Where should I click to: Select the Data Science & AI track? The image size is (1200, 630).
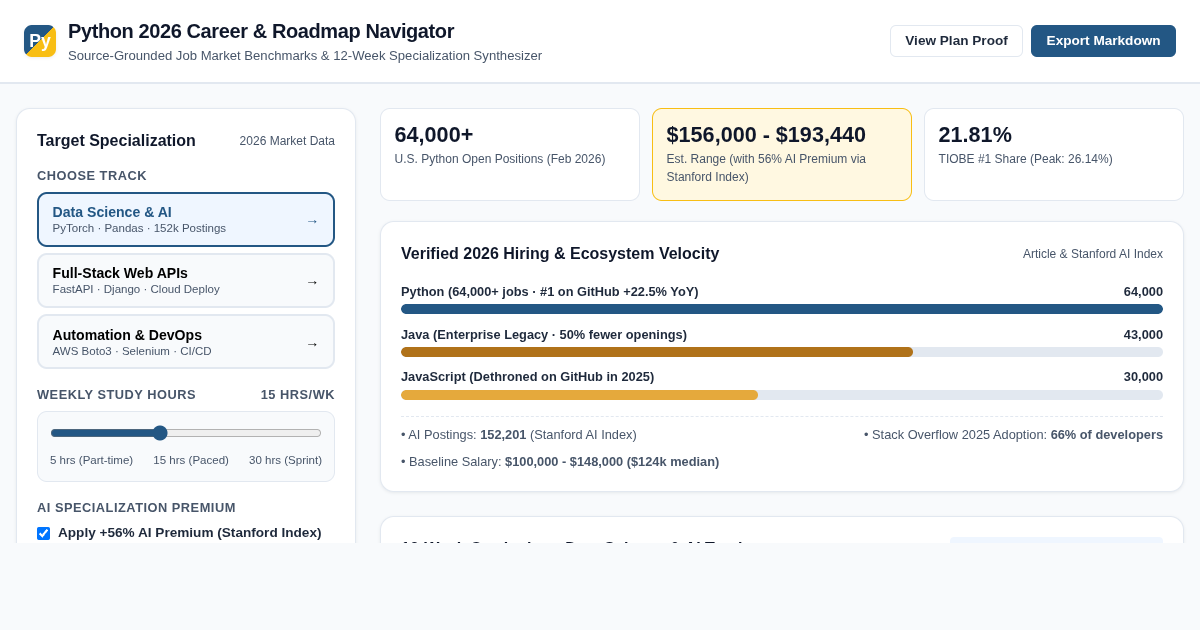tap(186, 219)
